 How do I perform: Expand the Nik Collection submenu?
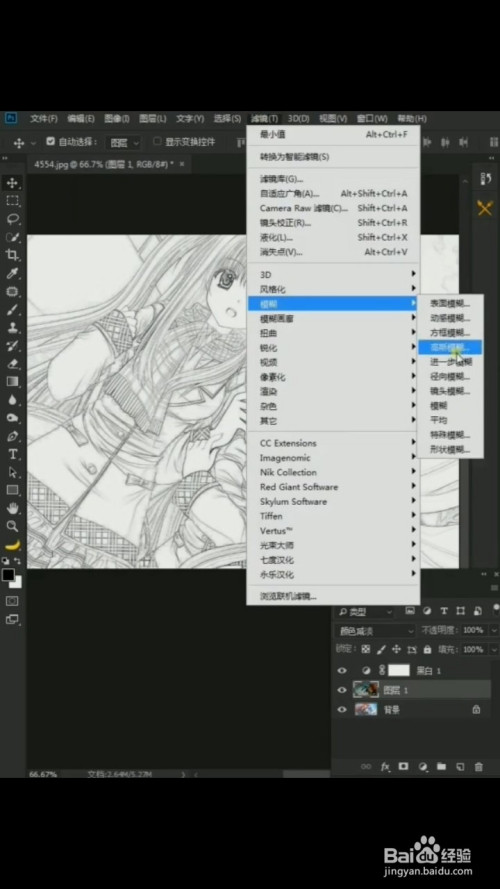[x=333, y=472]
